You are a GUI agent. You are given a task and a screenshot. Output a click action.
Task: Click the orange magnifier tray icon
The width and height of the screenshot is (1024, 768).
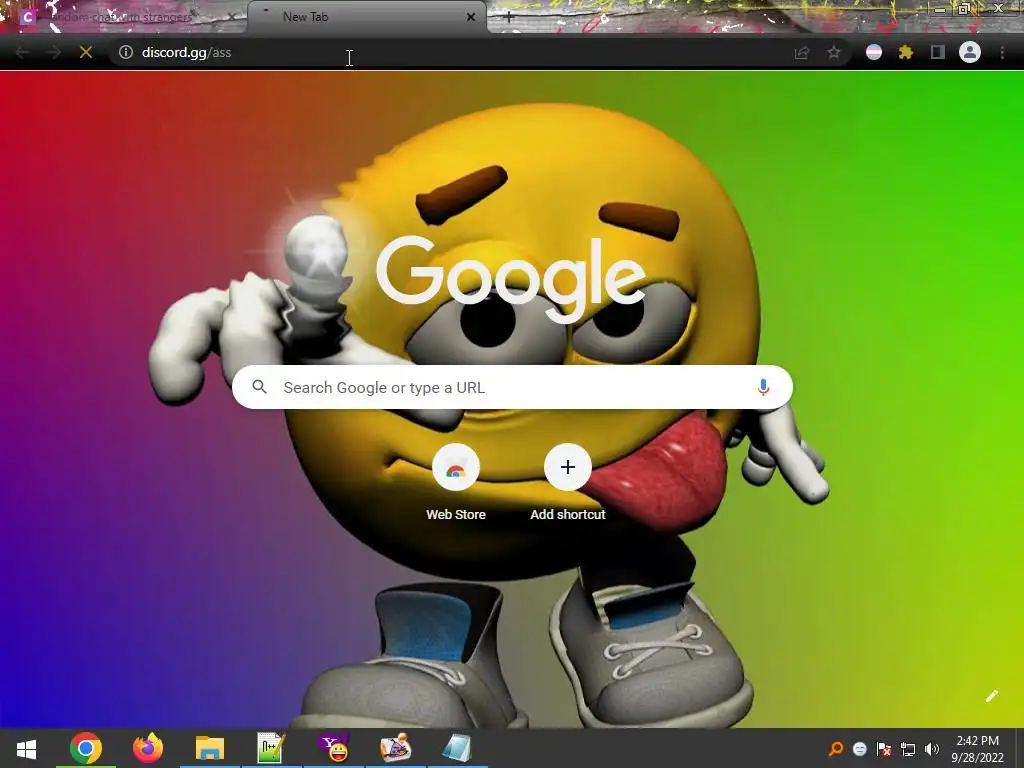tap(836, 749)
